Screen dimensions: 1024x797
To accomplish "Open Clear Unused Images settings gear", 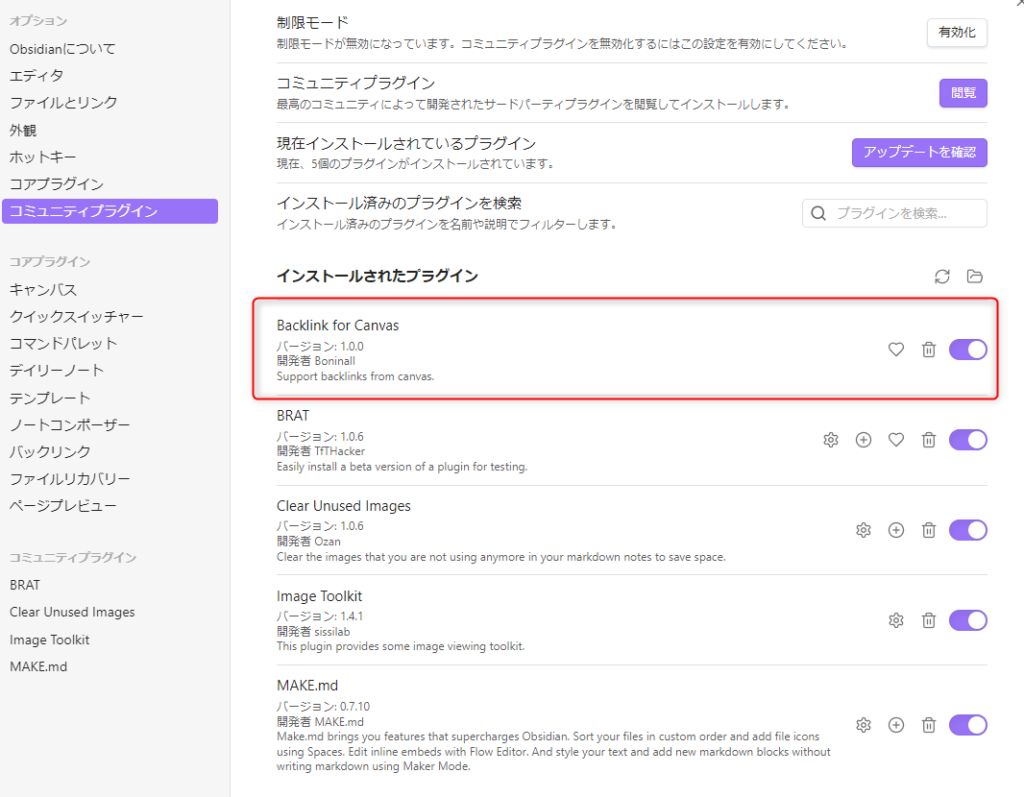I will pos(863,530).
